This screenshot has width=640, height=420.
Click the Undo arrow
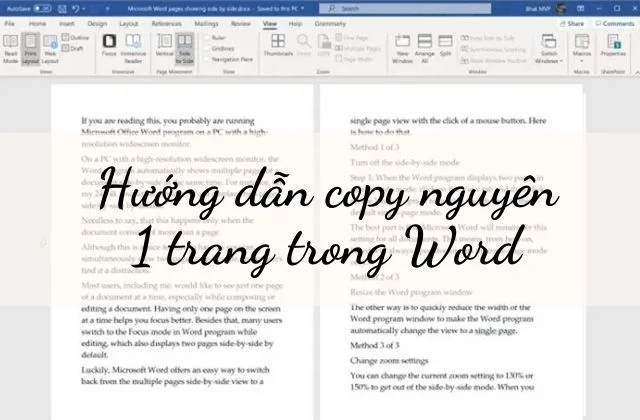click(76, 9)
